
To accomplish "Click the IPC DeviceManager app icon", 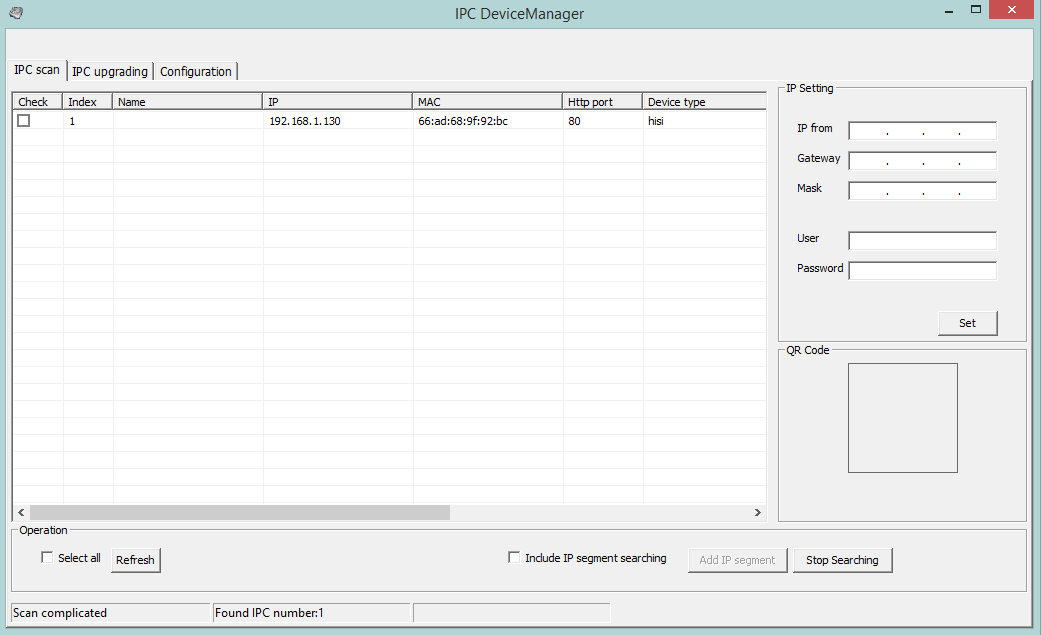I will tap(15, 13).
